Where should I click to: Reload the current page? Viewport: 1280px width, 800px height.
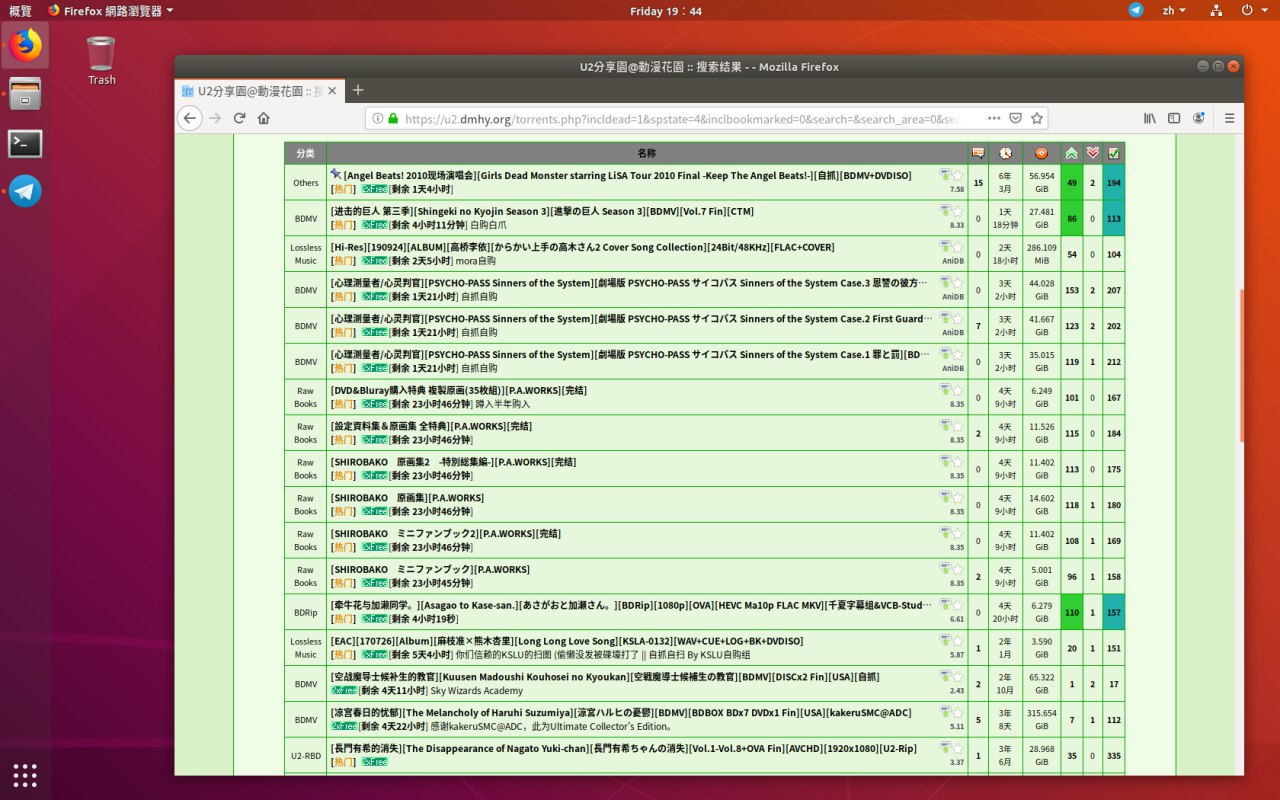[x=240, y=118]
